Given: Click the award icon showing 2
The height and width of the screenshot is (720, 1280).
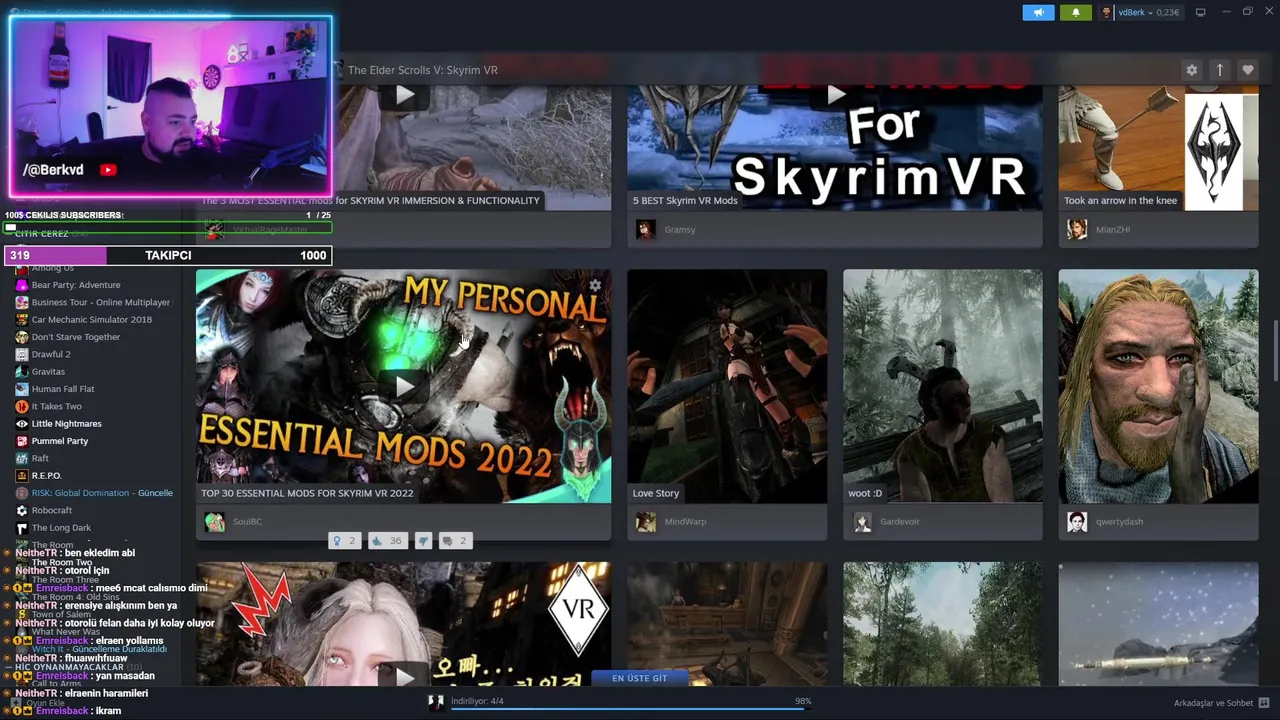Looking at the screenshot, I should pyautogui.click(x=344, y=541).
